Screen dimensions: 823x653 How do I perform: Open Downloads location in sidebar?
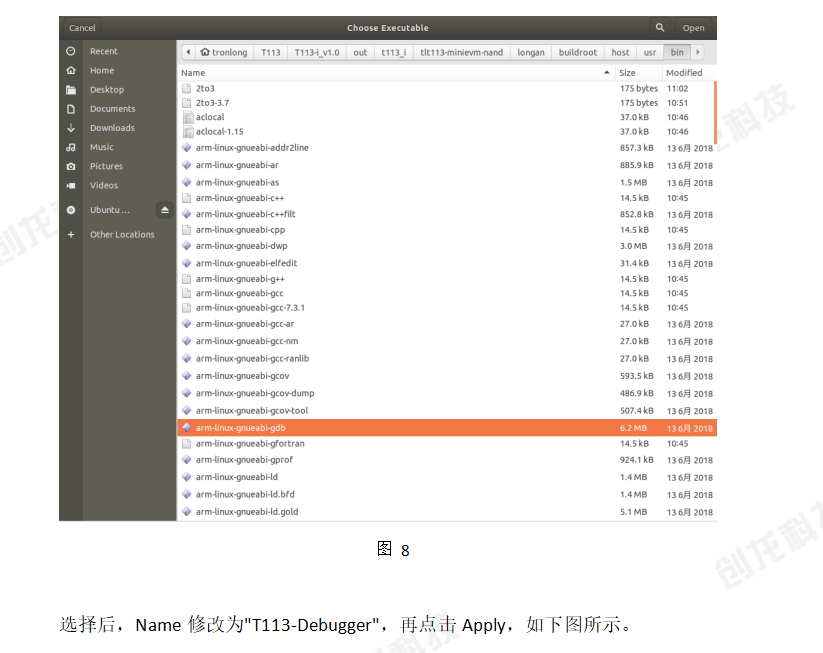pos(112,128)
